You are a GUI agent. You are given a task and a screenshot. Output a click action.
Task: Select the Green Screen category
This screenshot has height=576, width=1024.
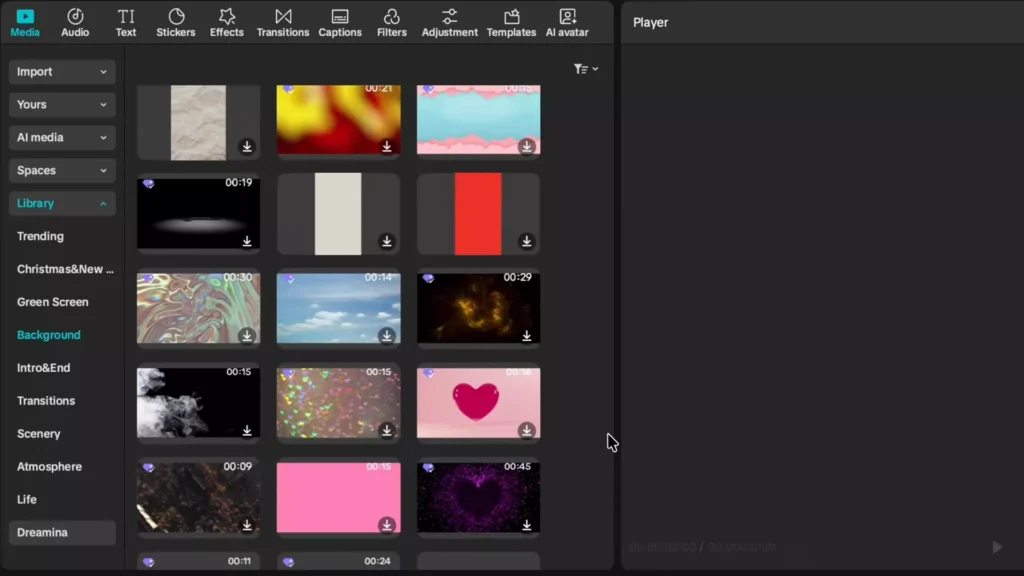[51, 301]
